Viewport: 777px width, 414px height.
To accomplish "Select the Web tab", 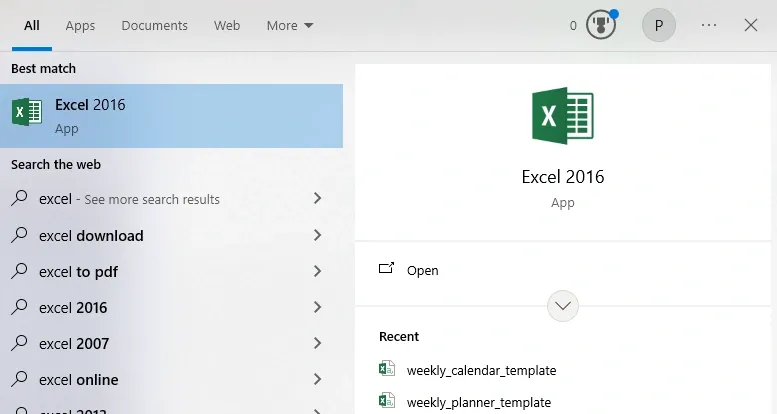I will pos(227,25).
